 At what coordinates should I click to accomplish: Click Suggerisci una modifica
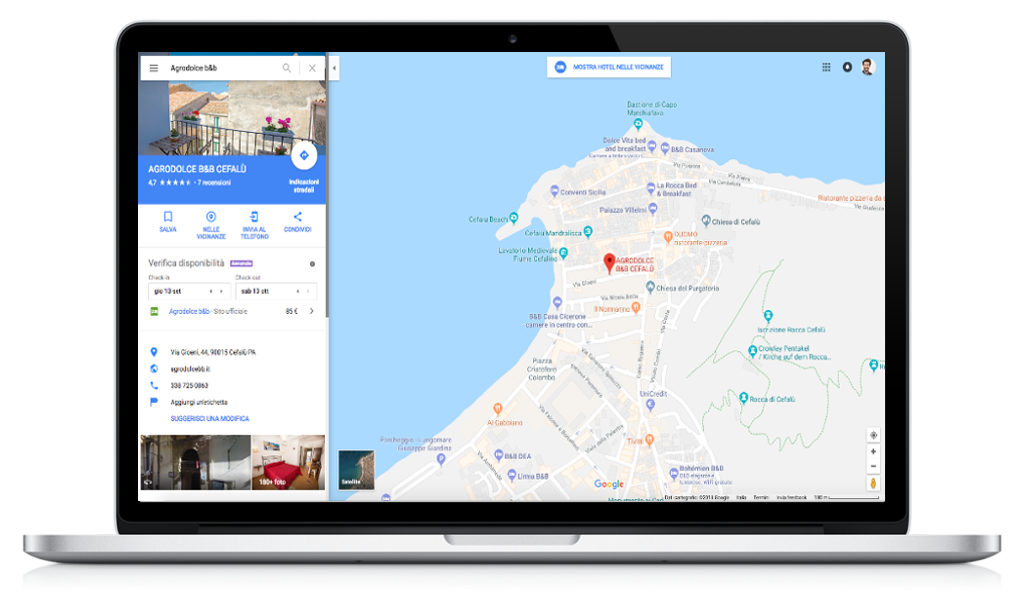210,419
